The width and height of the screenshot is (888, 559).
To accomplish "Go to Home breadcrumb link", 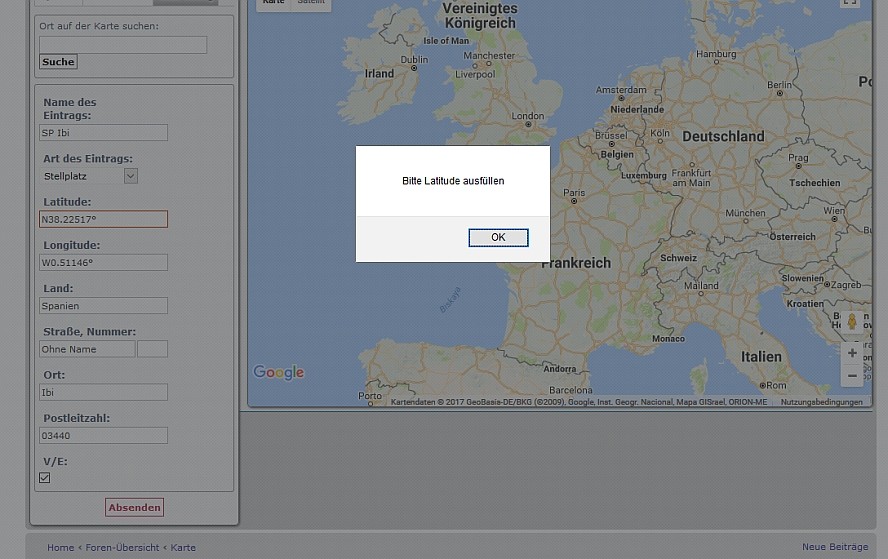I will click(61, 548).
